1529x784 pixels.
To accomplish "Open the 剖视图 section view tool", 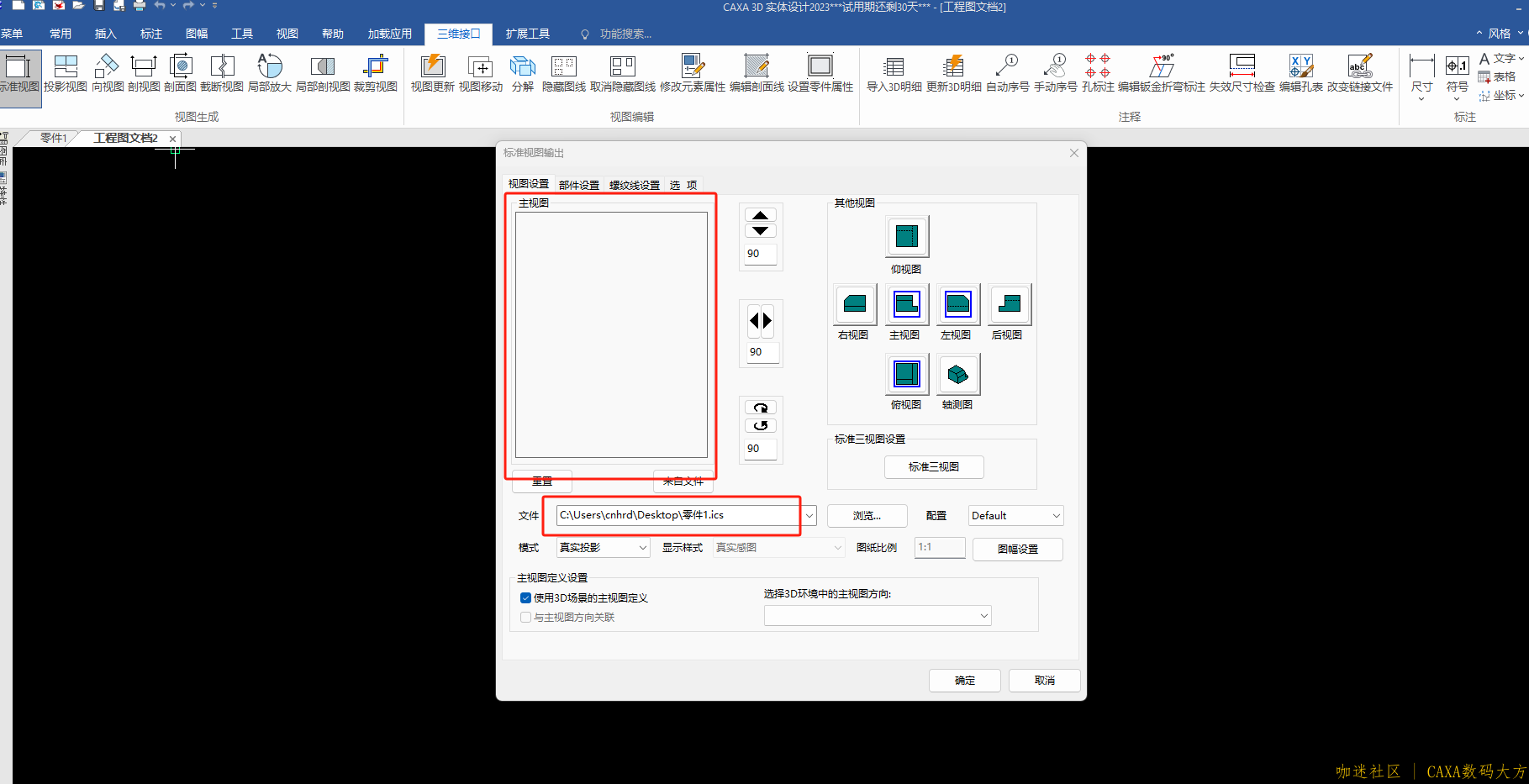I will (144, 74).
